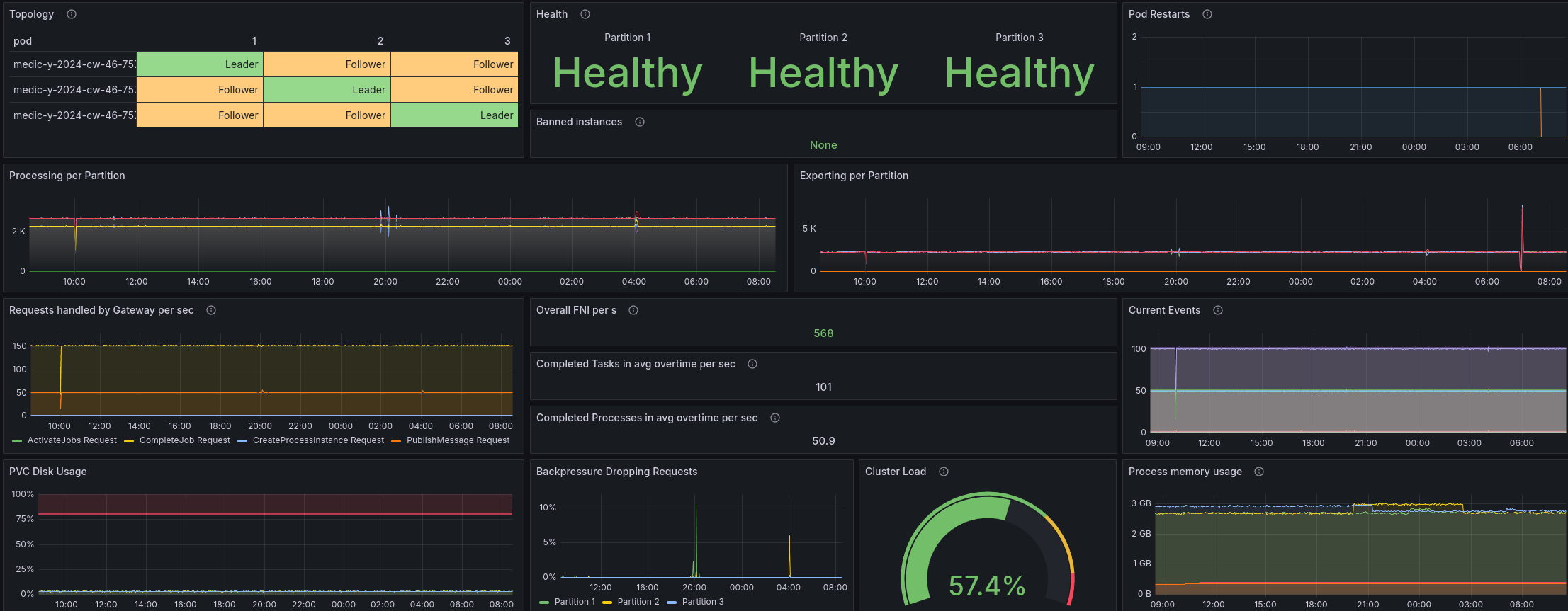Click the Completed Tasks value 101
This screenshot has height=611, width=1568.
coord(823,387)
